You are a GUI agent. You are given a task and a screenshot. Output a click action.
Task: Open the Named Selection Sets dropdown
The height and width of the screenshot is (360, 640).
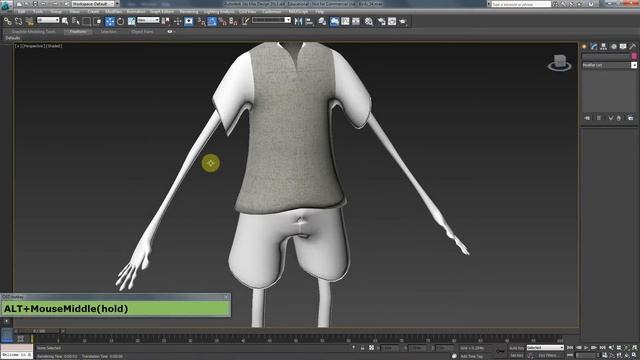pyautogui.click(x=271, y=20)
